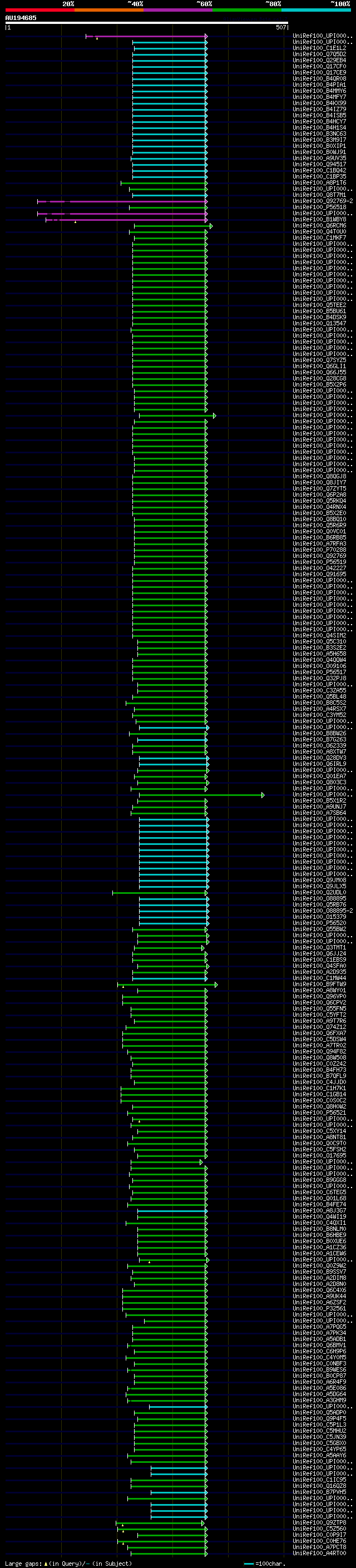Select hit UniRef100_Q94517
Screen dimensions: 356x1568
(319, 164)
